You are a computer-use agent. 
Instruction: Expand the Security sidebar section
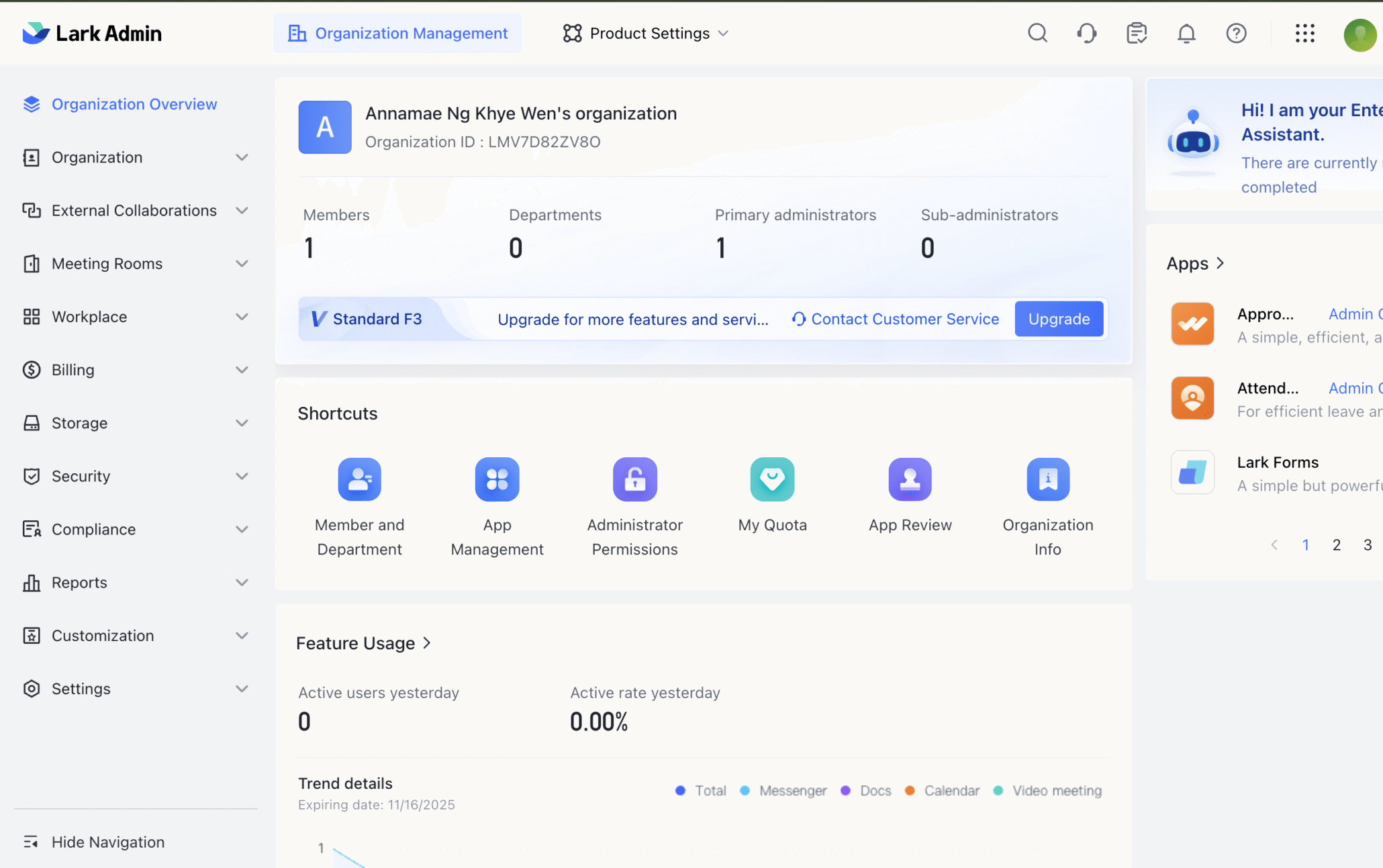coord(134,476)
